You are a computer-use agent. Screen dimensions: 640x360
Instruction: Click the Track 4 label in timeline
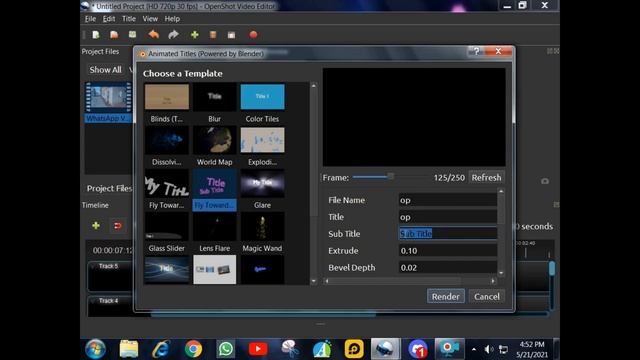108,301
